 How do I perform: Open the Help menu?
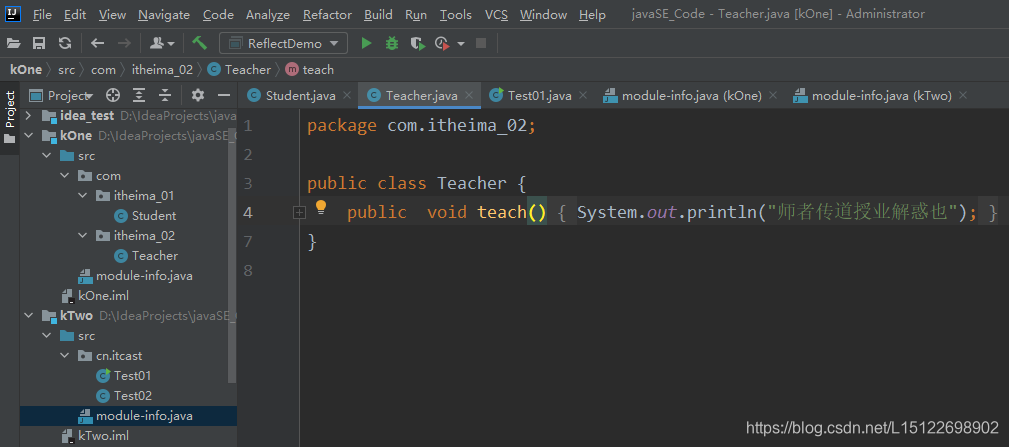tap(592, 14)
